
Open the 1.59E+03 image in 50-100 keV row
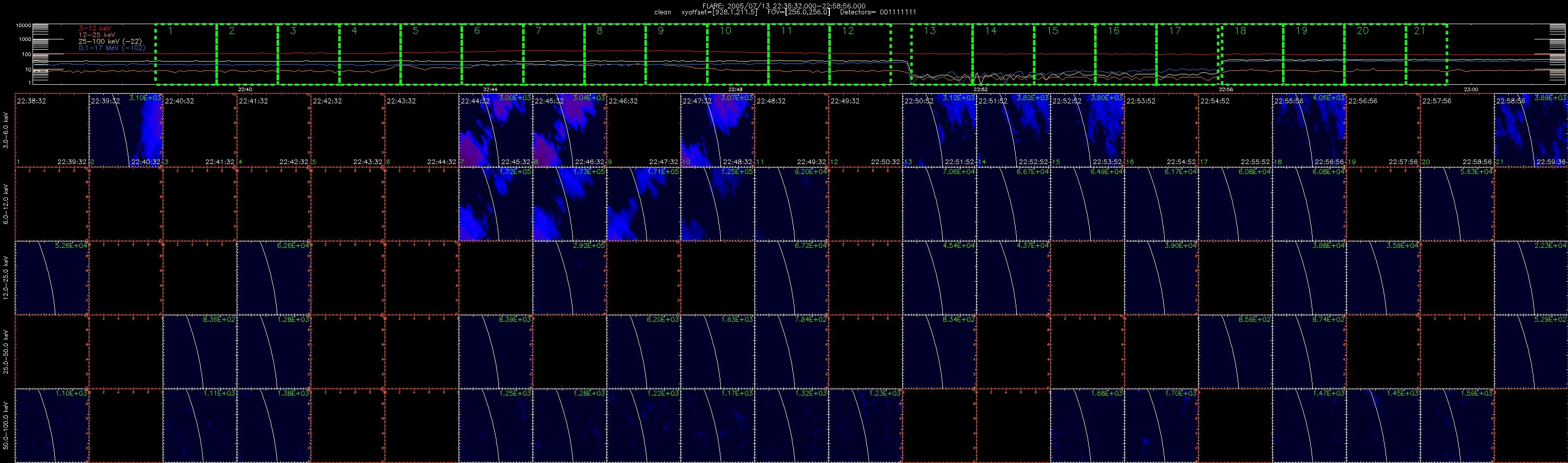tap(1457, 426)
